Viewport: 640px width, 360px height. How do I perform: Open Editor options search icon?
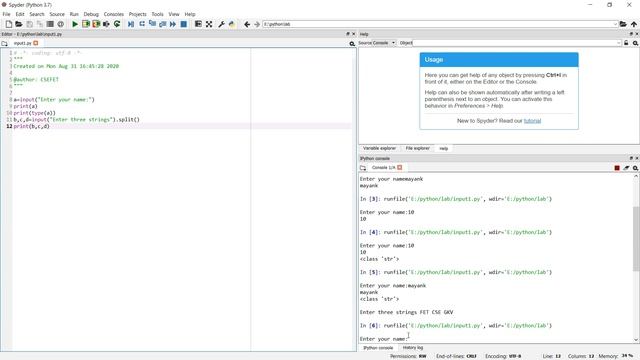click(x=352, y=43)
